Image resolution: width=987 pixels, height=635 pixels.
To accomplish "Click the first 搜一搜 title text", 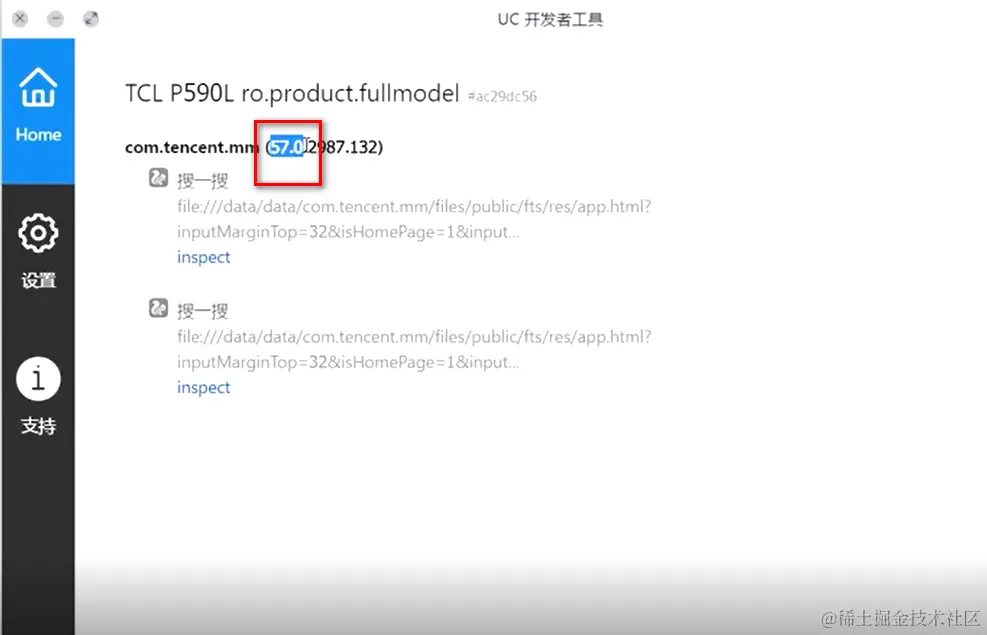I will (x=203, y=181).
